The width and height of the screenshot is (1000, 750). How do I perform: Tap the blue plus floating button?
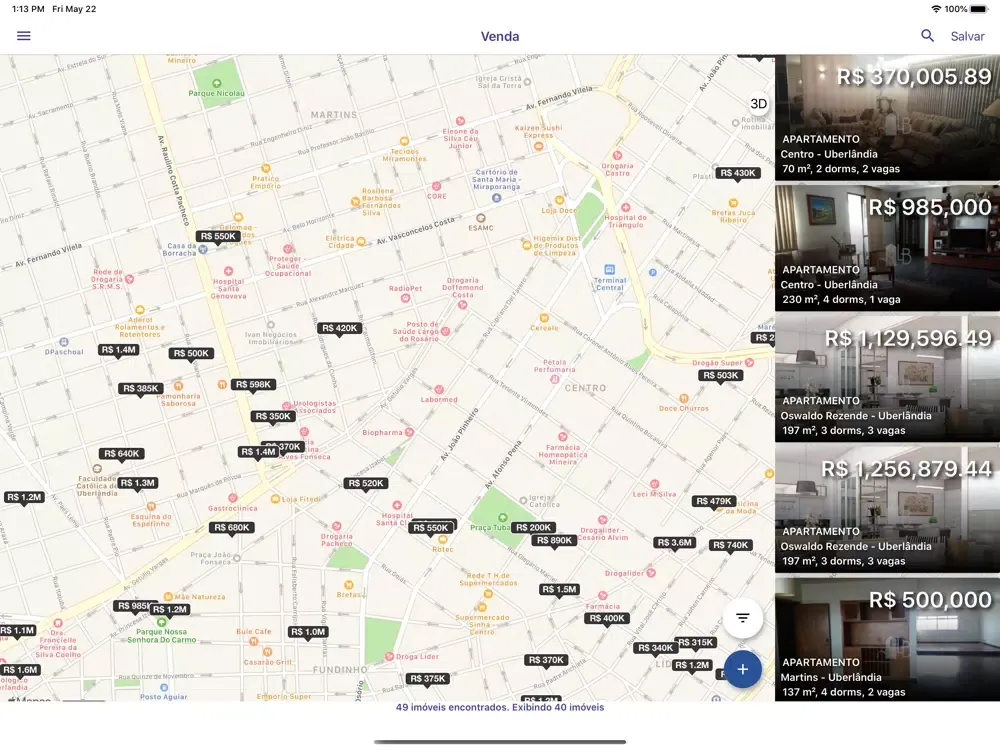742,669
